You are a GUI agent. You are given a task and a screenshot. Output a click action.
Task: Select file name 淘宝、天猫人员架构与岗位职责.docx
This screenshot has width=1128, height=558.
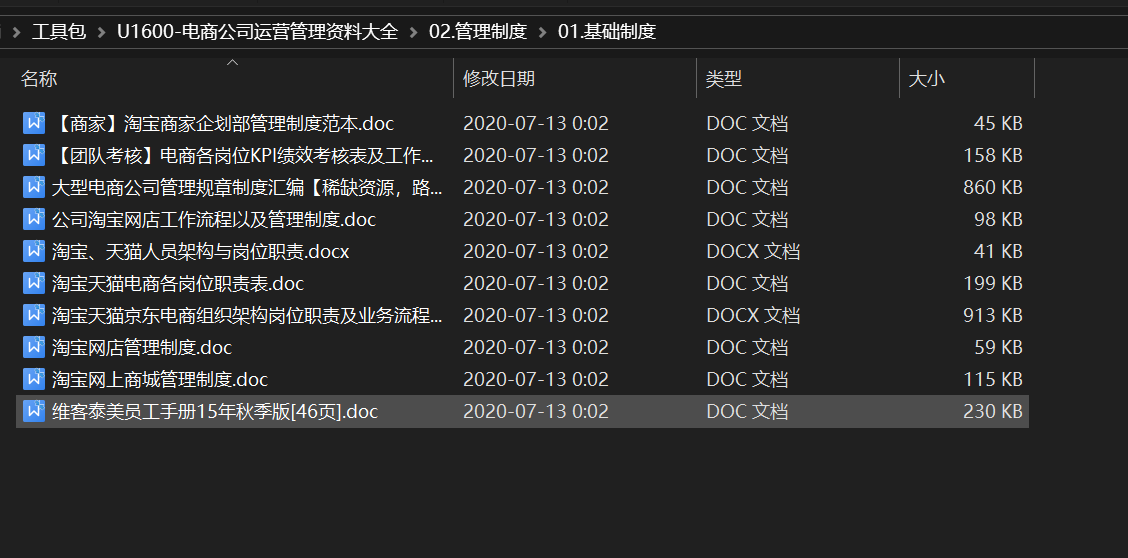pos(201,251)
